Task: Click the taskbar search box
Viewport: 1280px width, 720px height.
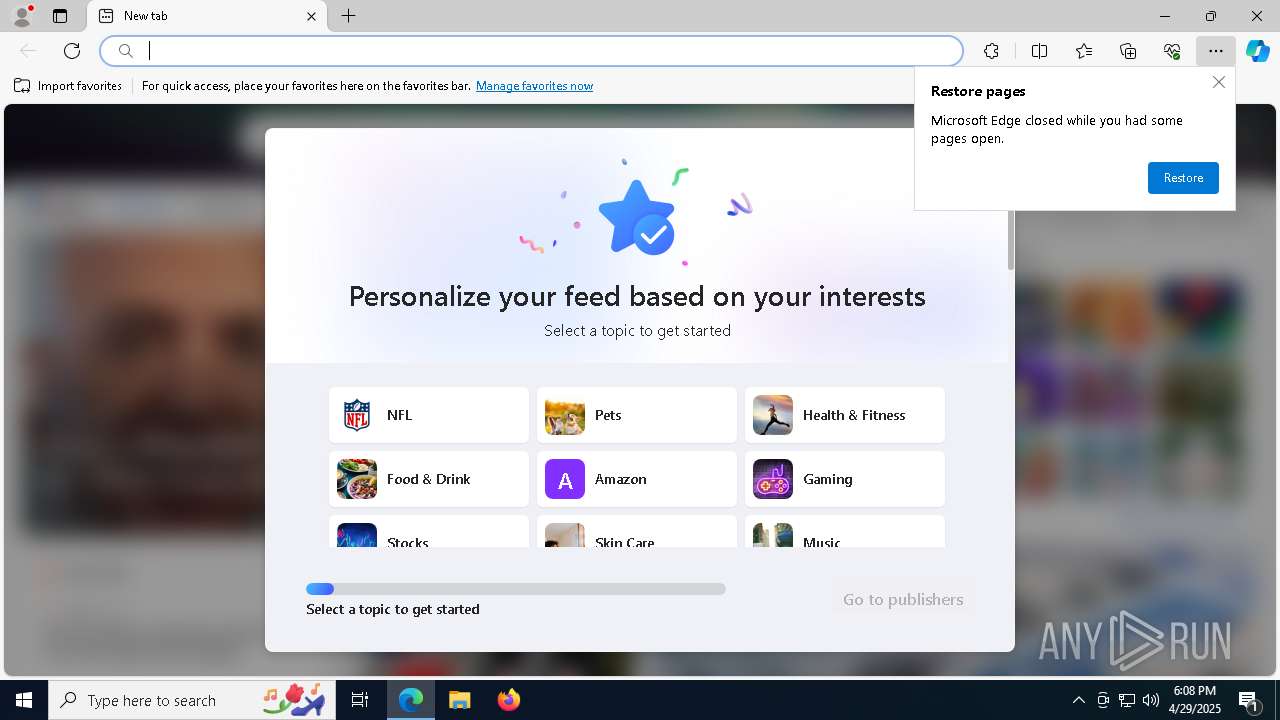Action: (x=192, y=700)
